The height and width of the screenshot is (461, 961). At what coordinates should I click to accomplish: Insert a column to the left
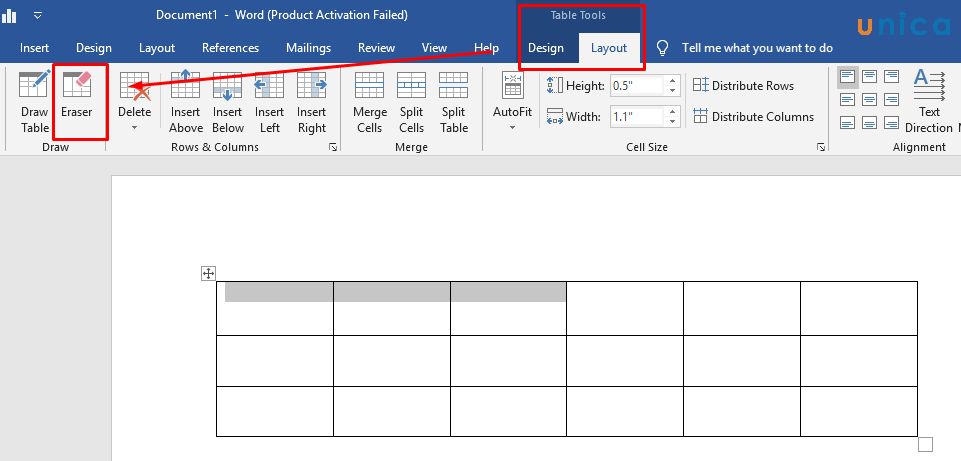click(x=269, y=103)
